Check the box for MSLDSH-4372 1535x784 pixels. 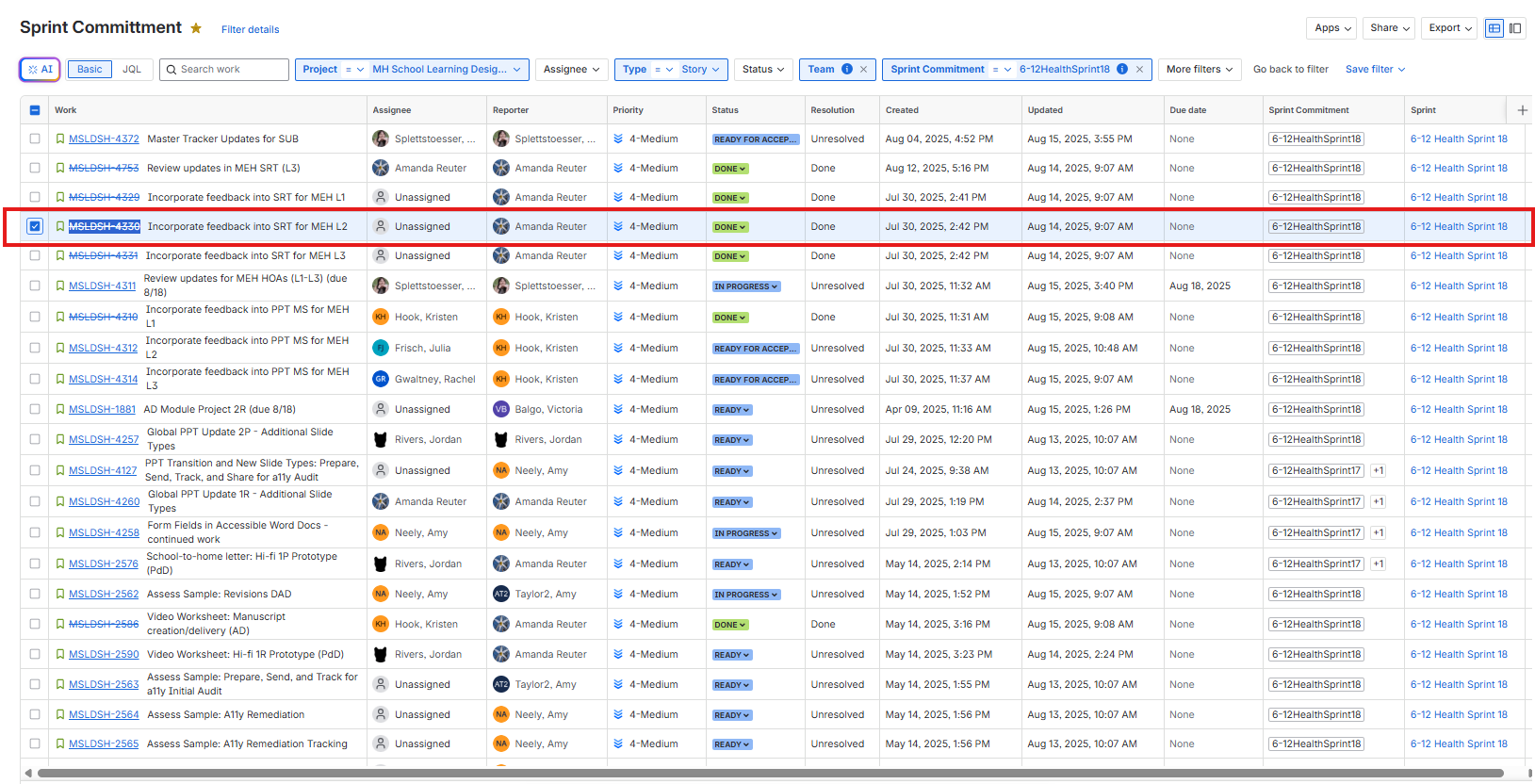35,139
